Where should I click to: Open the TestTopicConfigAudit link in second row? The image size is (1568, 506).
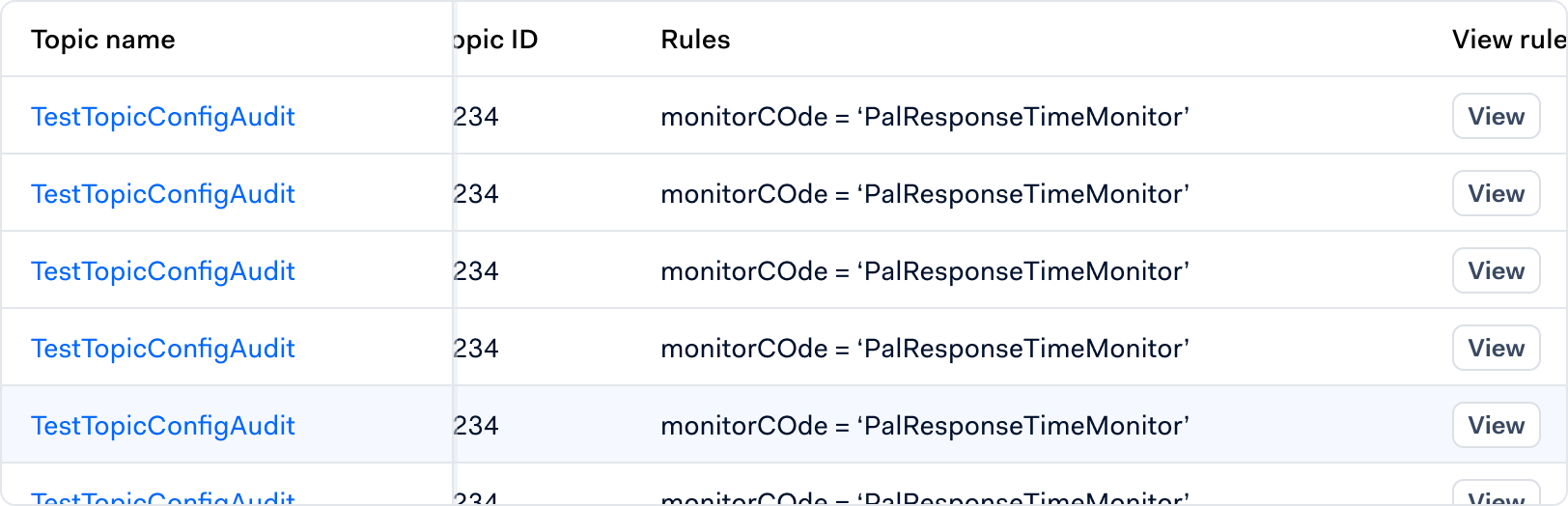[163, 194]
